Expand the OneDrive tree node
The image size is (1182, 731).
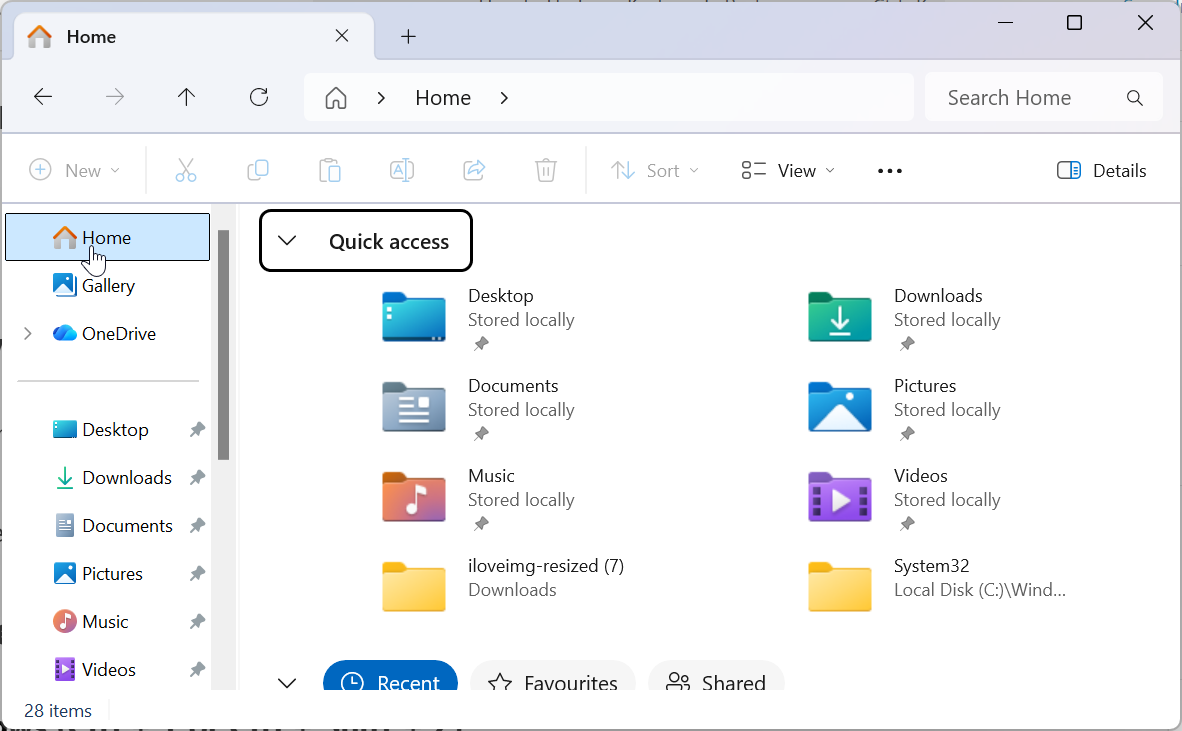click(x=28, y=333)
